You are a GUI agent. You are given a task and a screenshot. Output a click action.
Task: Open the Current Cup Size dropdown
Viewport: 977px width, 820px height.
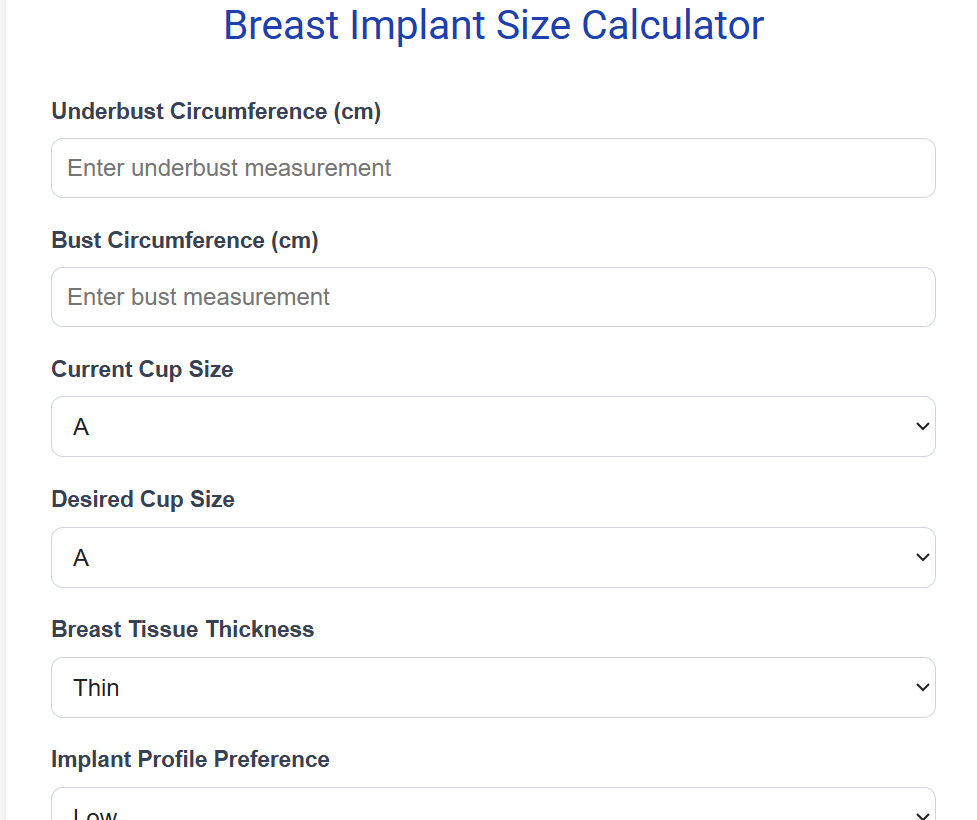(x=492, y=427)
